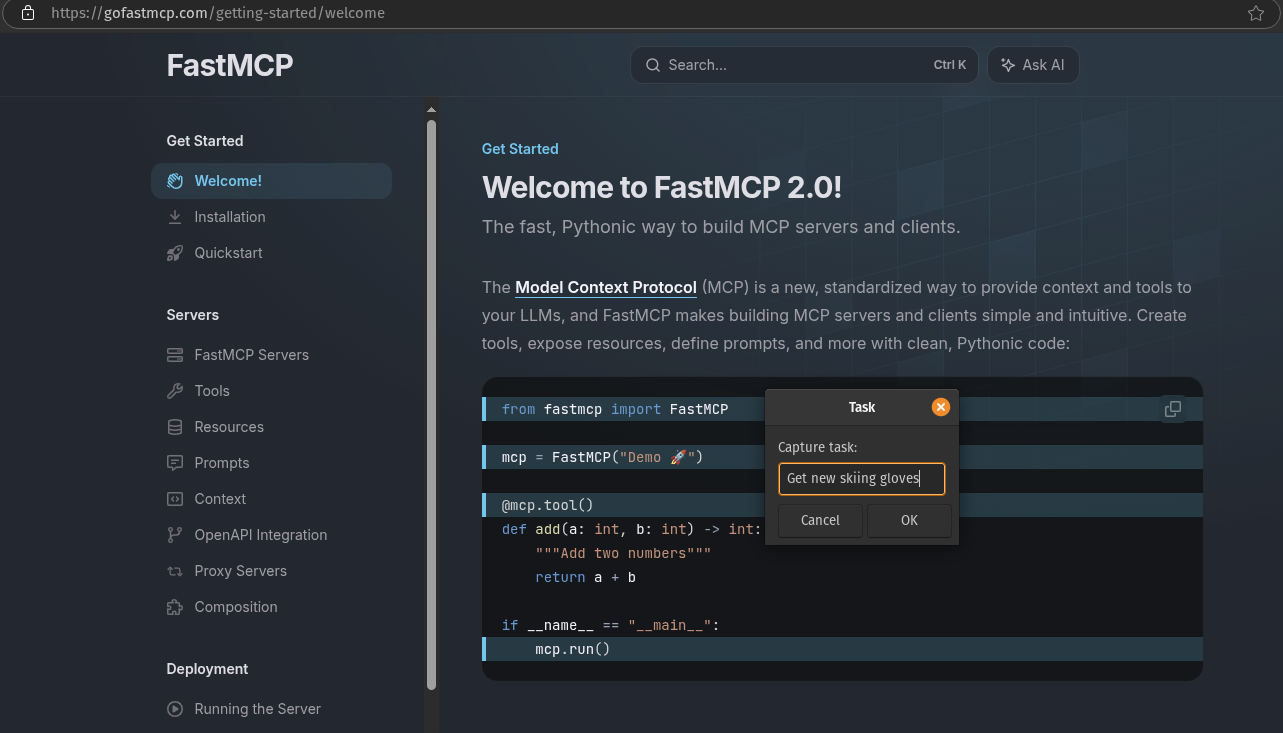Click the padlock icon in the address bar
Screen dimensions: 1283x733
coord(28,13)
